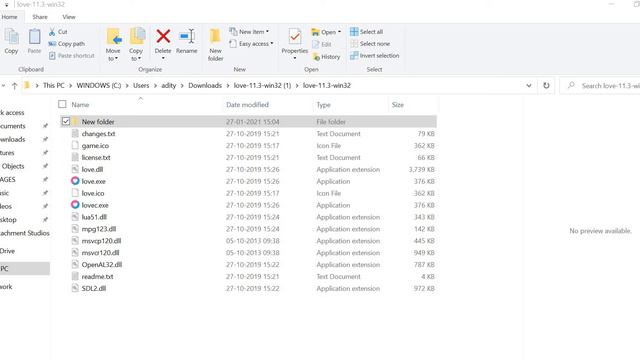
Task: Open the Move to menu
Action: (x=113, y=44)
